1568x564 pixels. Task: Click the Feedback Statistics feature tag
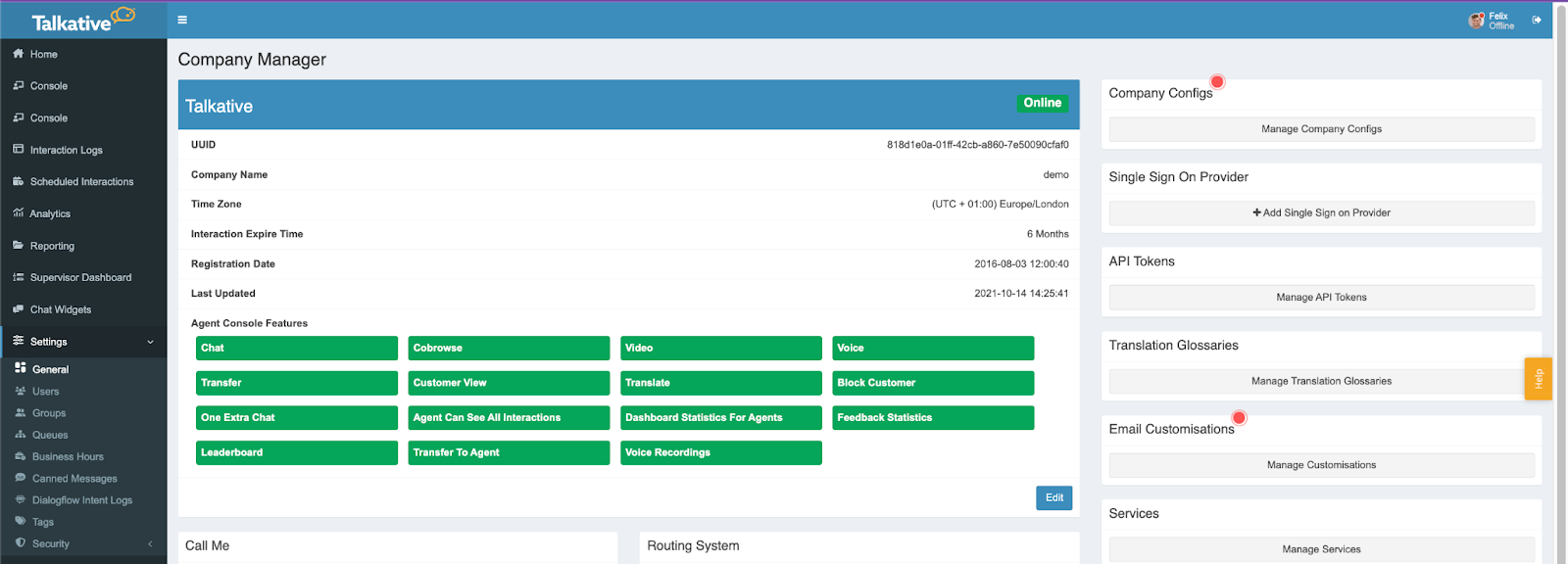pos(933,417)
